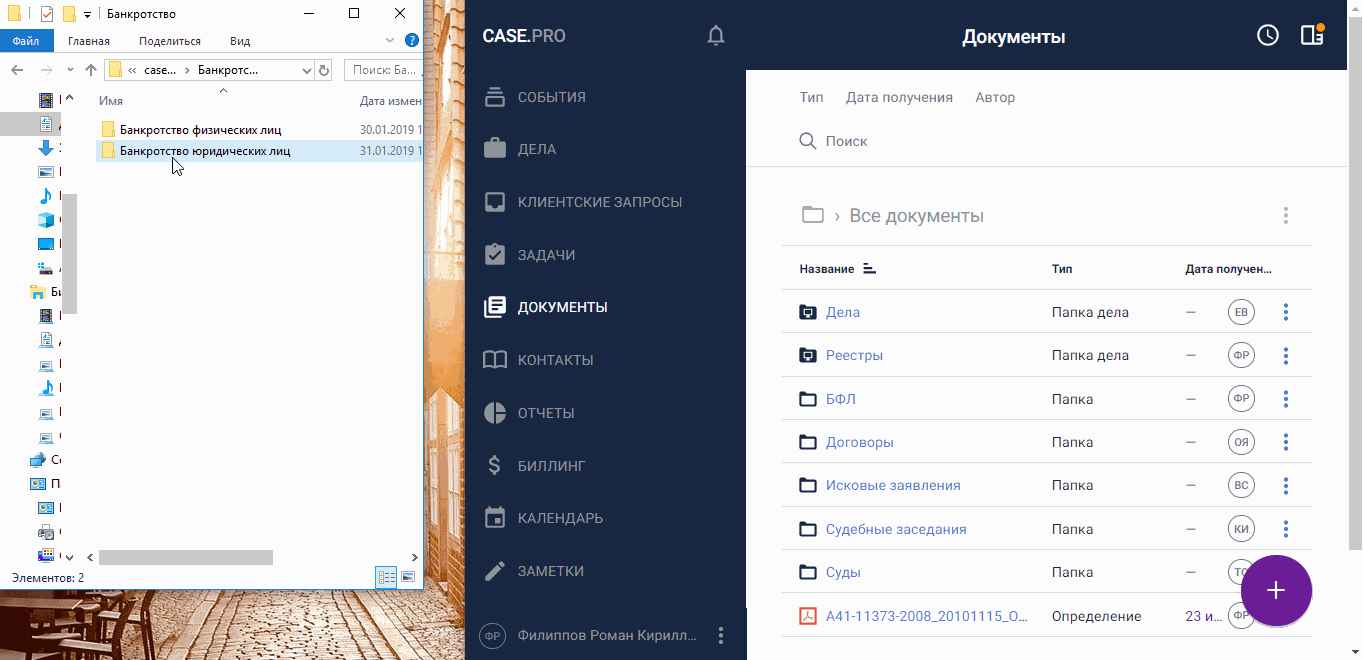Open the Дела folder link
1363x660 pixels.
click(843, 312)
